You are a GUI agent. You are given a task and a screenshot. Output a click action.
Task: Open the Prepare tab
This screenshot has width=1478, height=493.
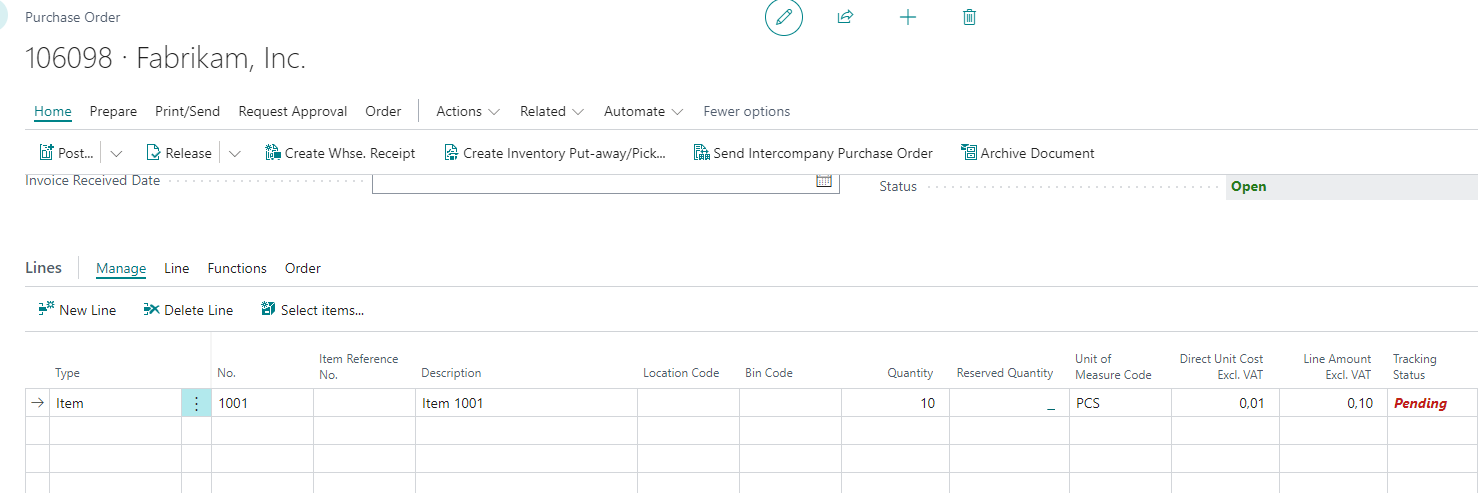point(113,111)
